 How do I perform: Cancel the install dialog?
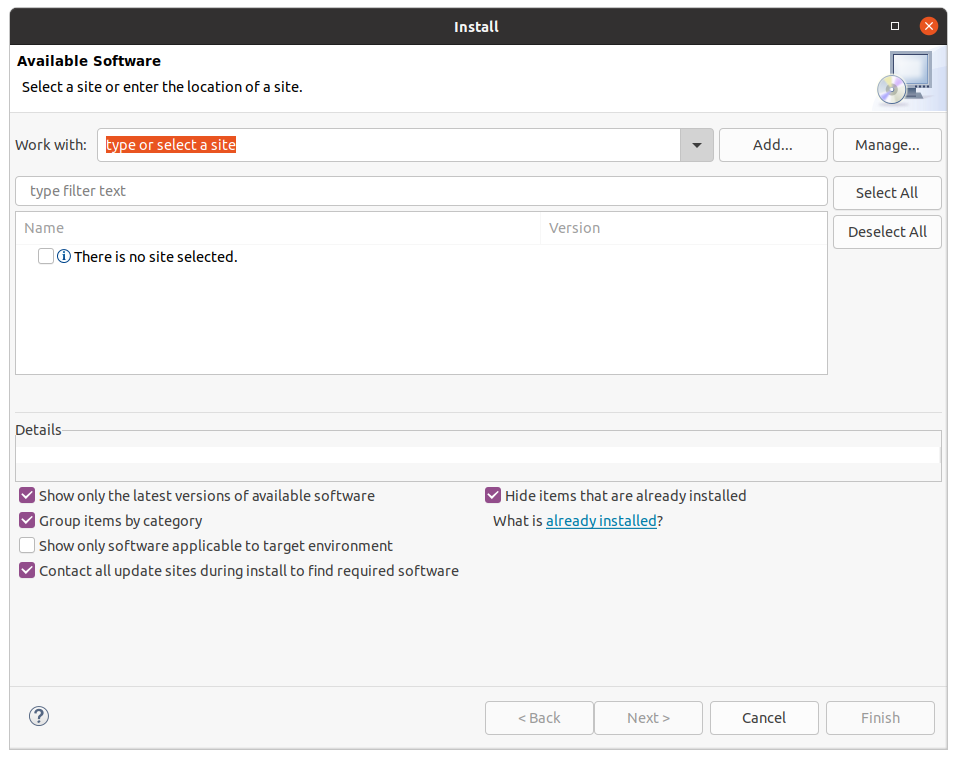(x=763, y=717)
